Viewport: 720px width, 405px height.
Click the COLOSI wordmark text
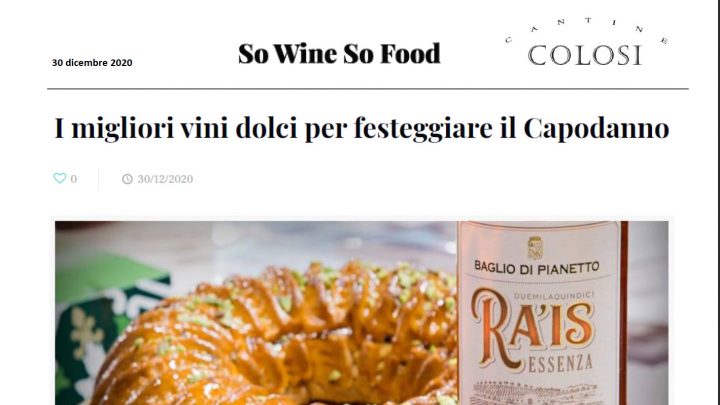tap(585, 55)
